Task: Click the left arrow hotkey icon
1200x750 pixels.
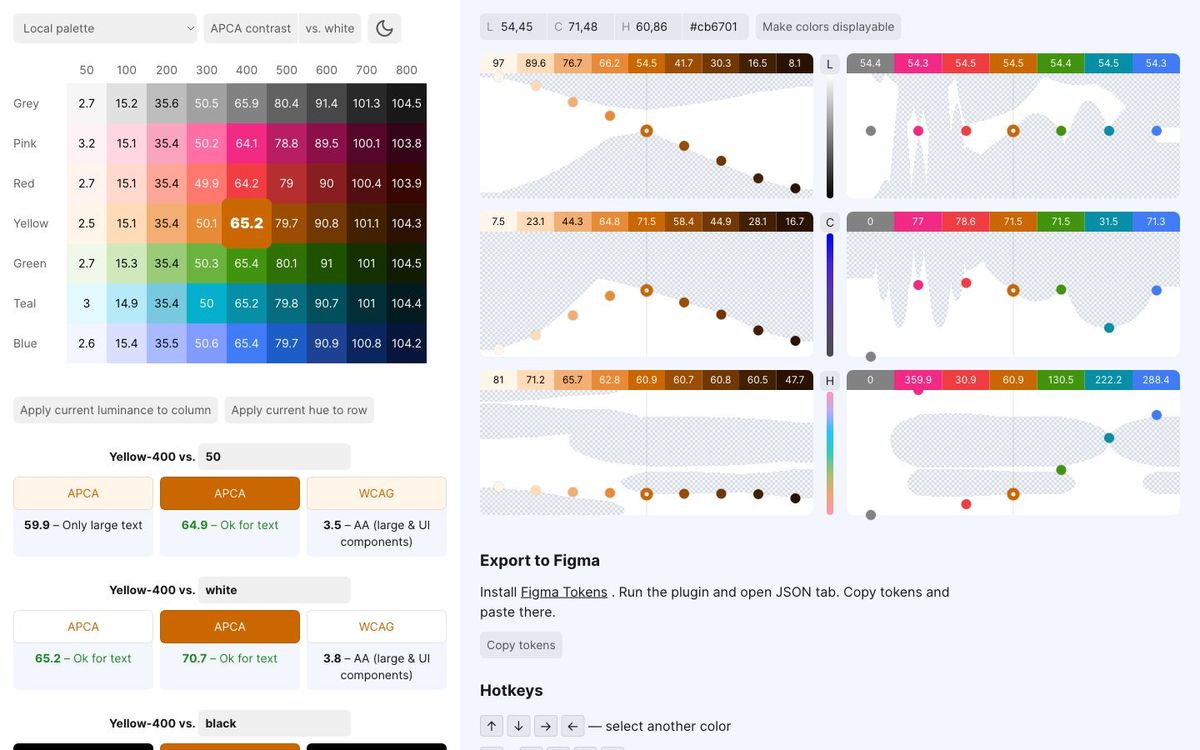Action: (x=572, y=726)
